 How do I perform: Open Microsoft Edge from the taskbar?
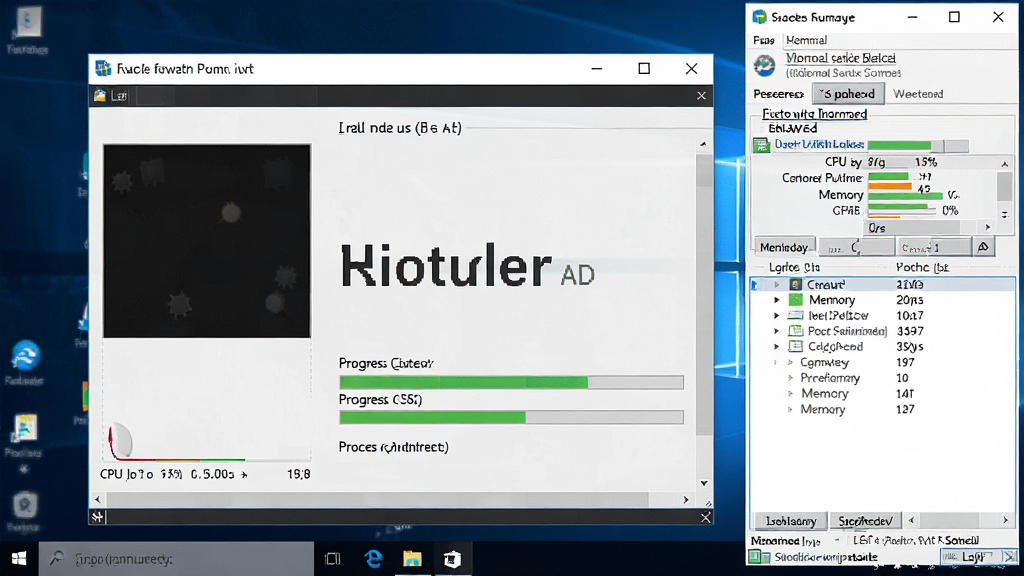click(373, 559)
